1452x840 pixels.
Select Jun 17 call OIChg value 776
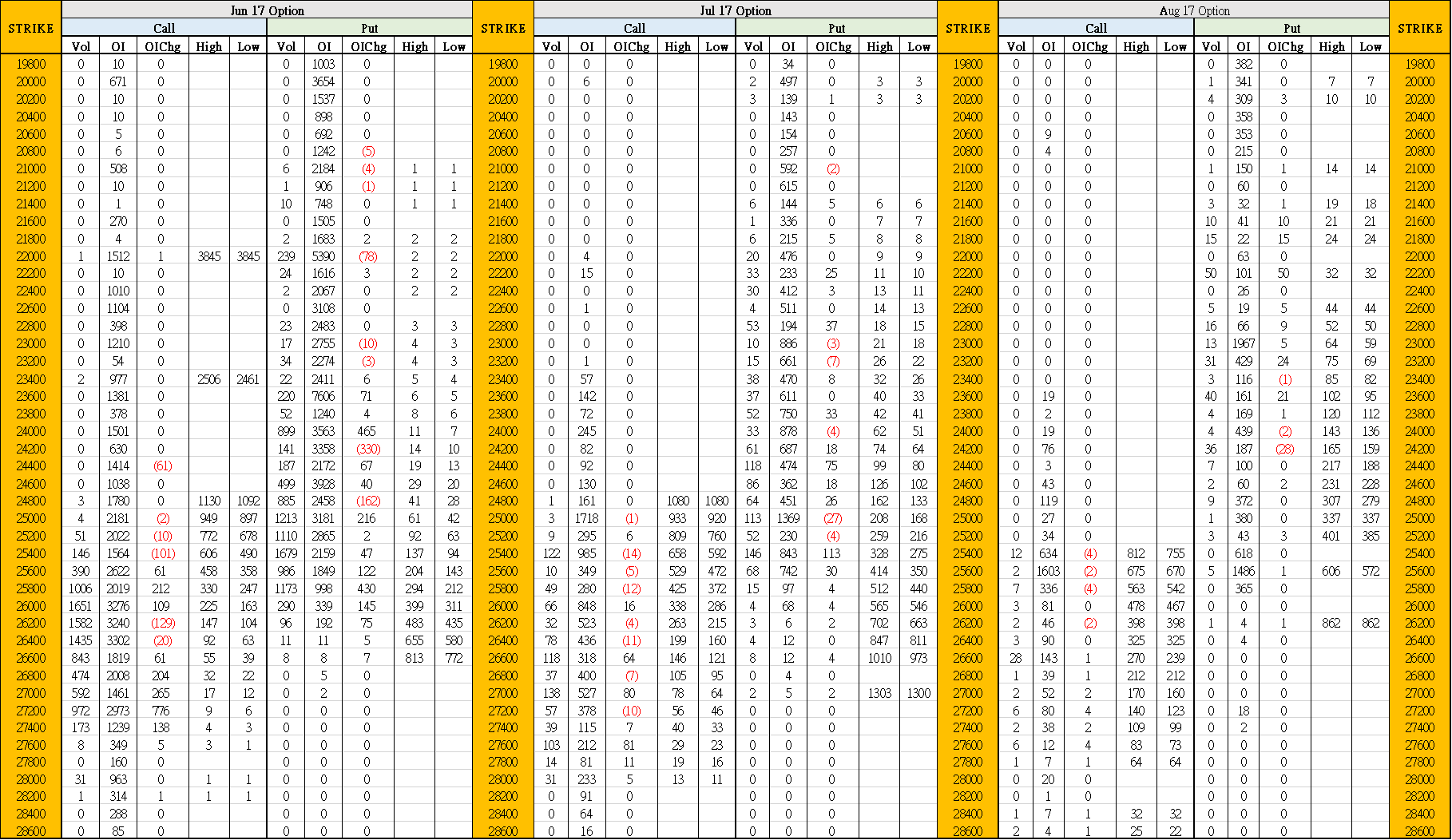pos(161,711)
